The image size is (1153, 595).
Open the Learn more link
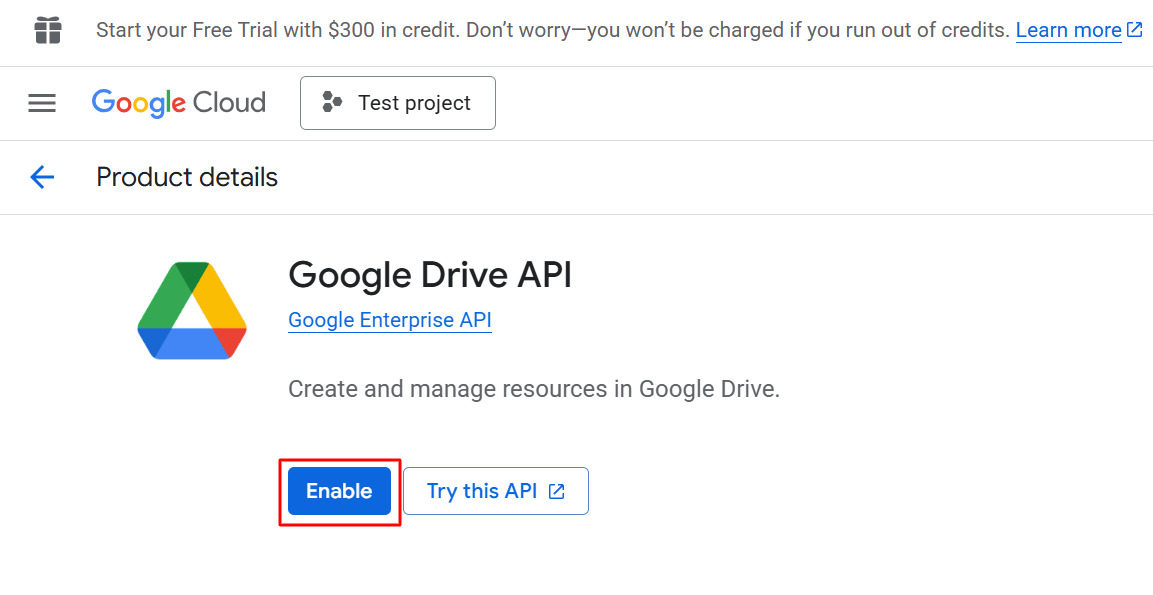(1068, 30)
